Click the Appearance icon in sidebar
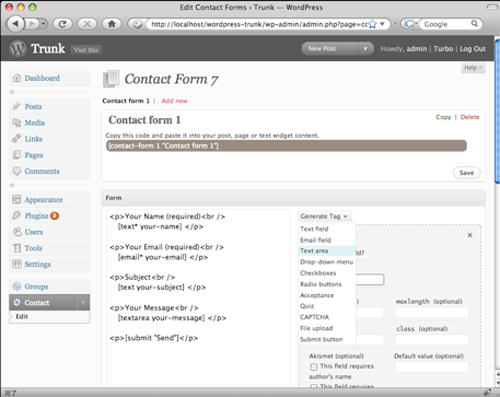Screen dimensions: 500x397 tap(16, 199)
